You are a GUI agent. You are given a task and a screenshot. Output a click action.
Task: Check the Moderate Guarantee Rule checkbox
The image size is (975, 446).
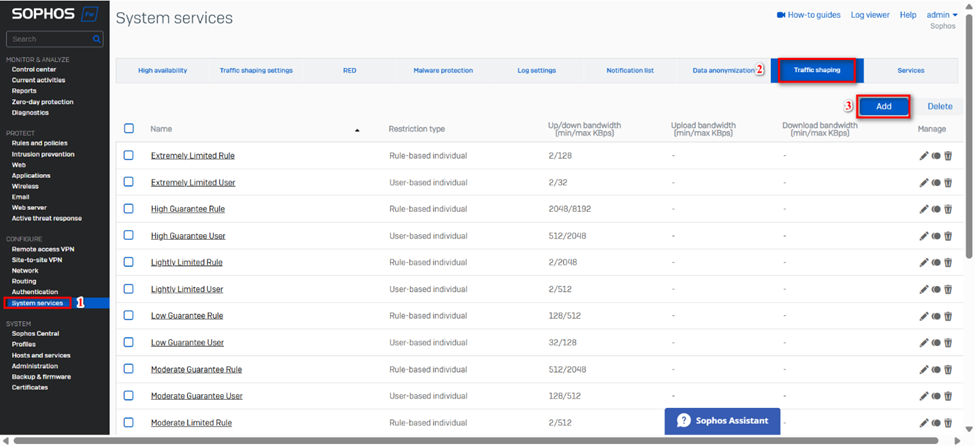(129, 369)
